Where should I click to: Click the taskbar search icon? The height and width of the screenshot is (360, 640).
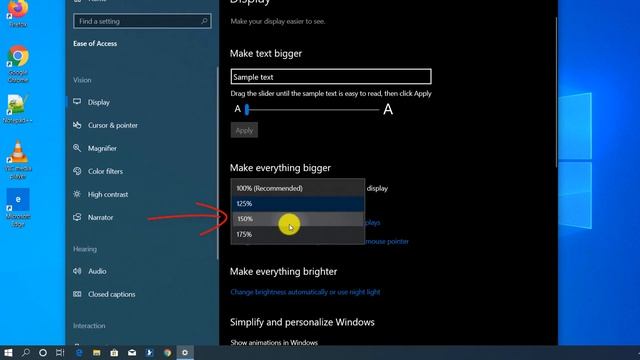(25, 353)
